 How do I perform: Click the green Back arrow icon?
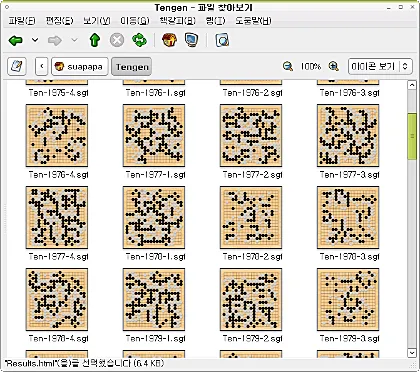coord(16,41)
